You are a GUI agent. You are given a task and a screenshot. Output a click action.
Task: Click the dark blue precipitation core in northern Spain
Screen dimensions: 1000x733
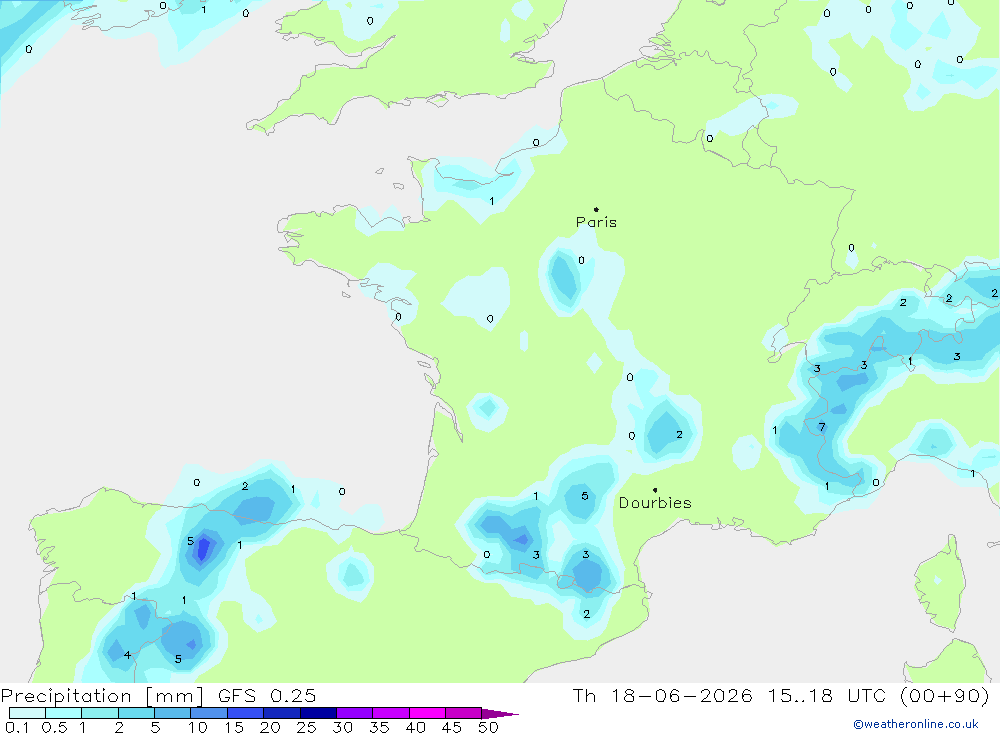point(203,549)
